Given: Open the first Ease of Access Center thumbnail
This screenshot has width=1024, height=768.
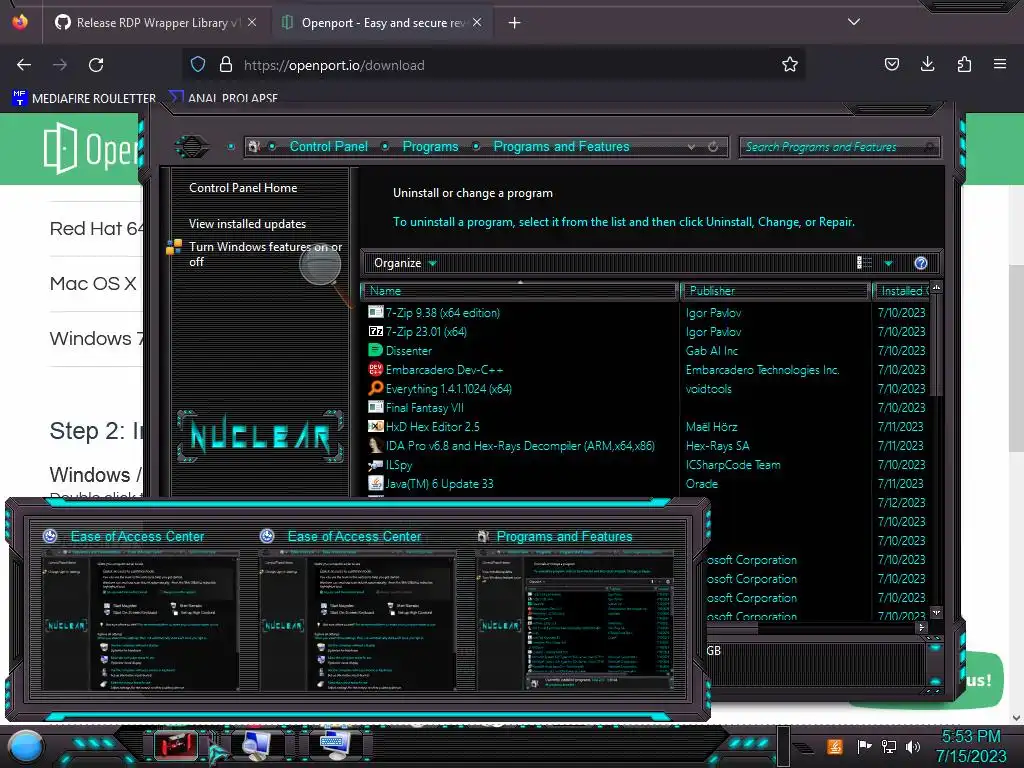Looking at the screenshot, I should pyautogui.click(x=140, y=610).
